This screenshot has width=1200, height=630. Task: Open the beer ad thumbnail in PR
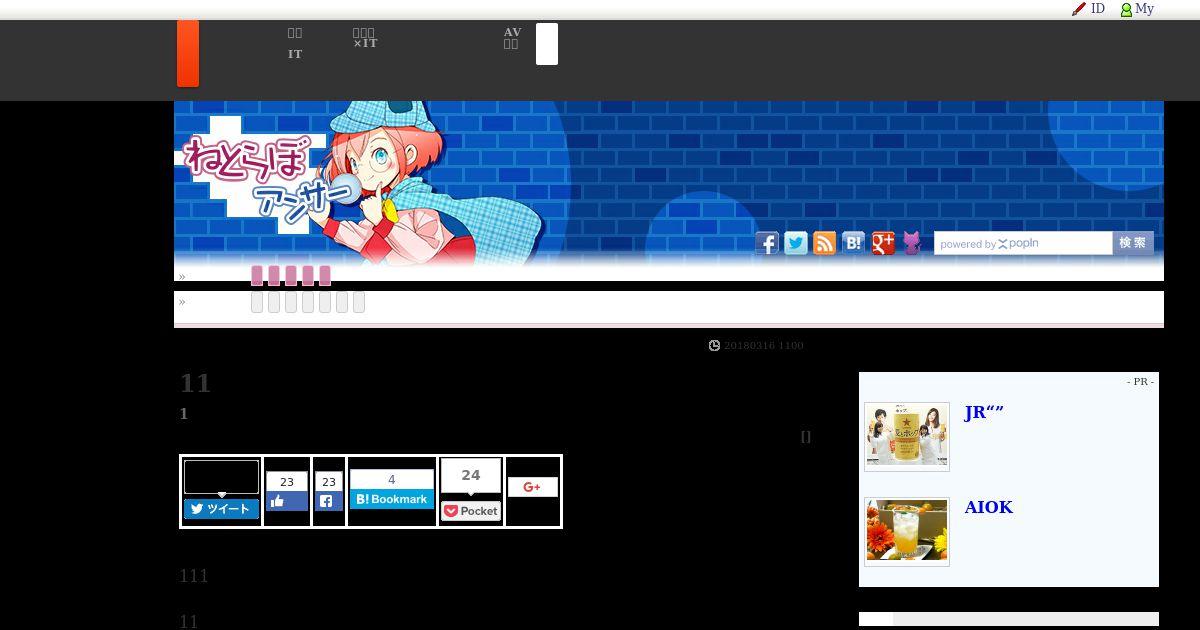click(x=907, y=436)
